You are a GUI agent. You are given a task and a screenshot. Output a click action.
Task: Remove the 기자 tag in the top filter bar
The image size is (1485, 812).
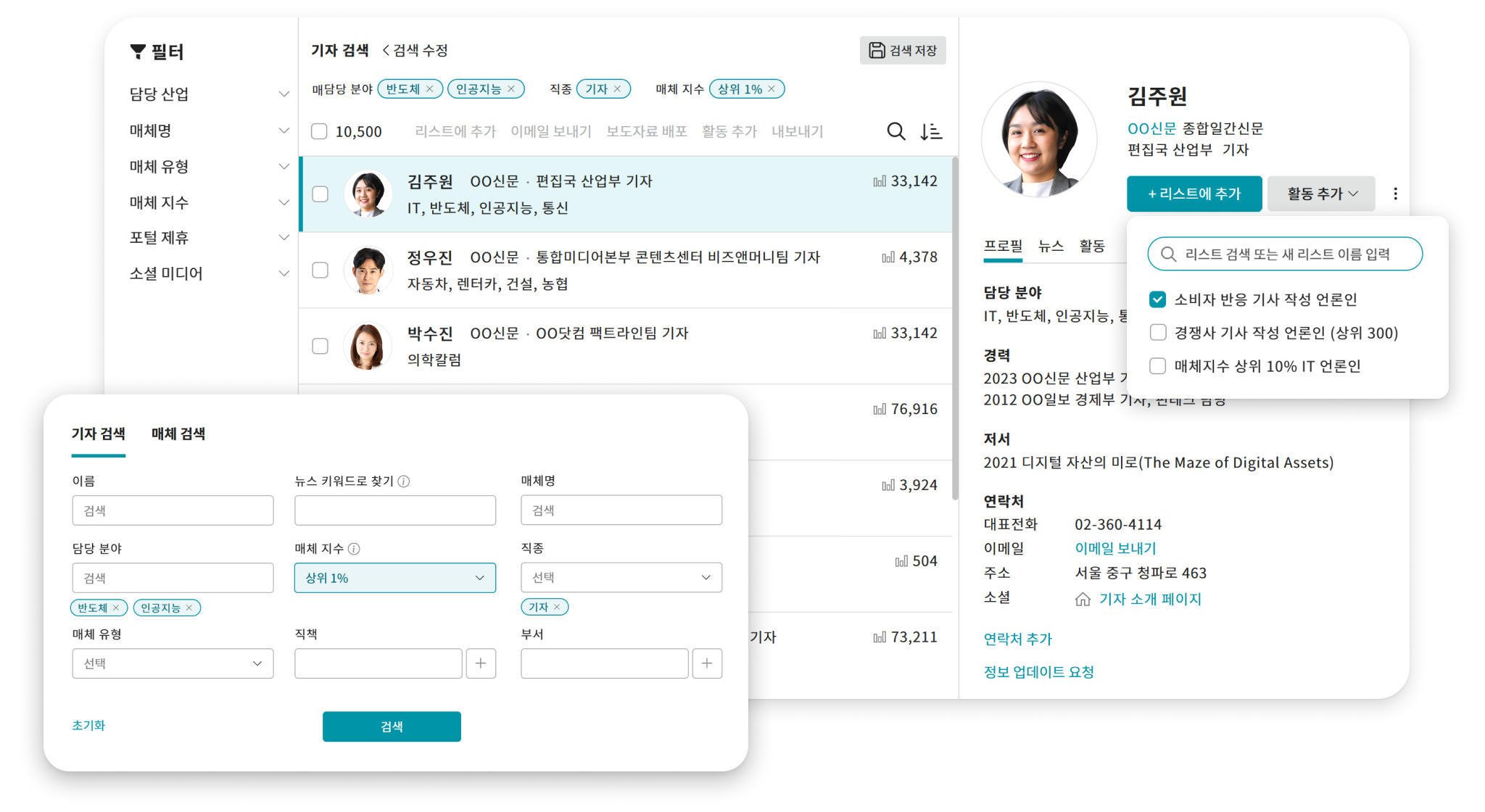click(618, 88)
